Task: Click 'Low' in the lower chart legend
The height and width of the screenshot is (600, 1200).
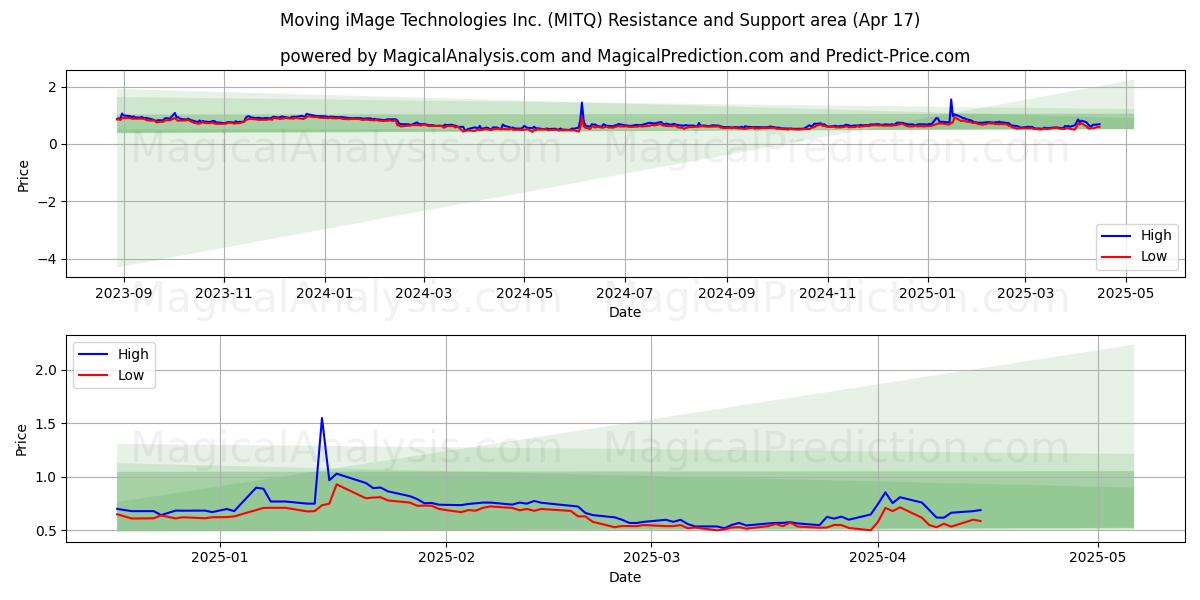Action: click(x=131, y=375)
